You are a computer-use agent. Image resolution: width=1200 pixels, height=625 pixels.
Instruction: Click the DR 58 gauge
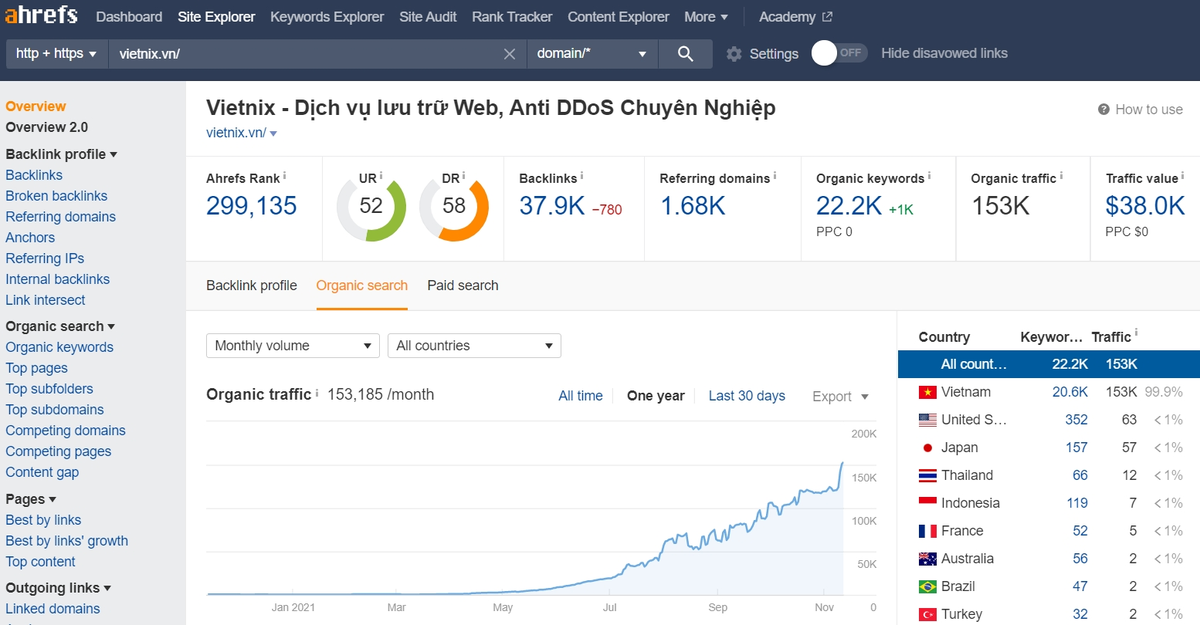coord(454,206)
